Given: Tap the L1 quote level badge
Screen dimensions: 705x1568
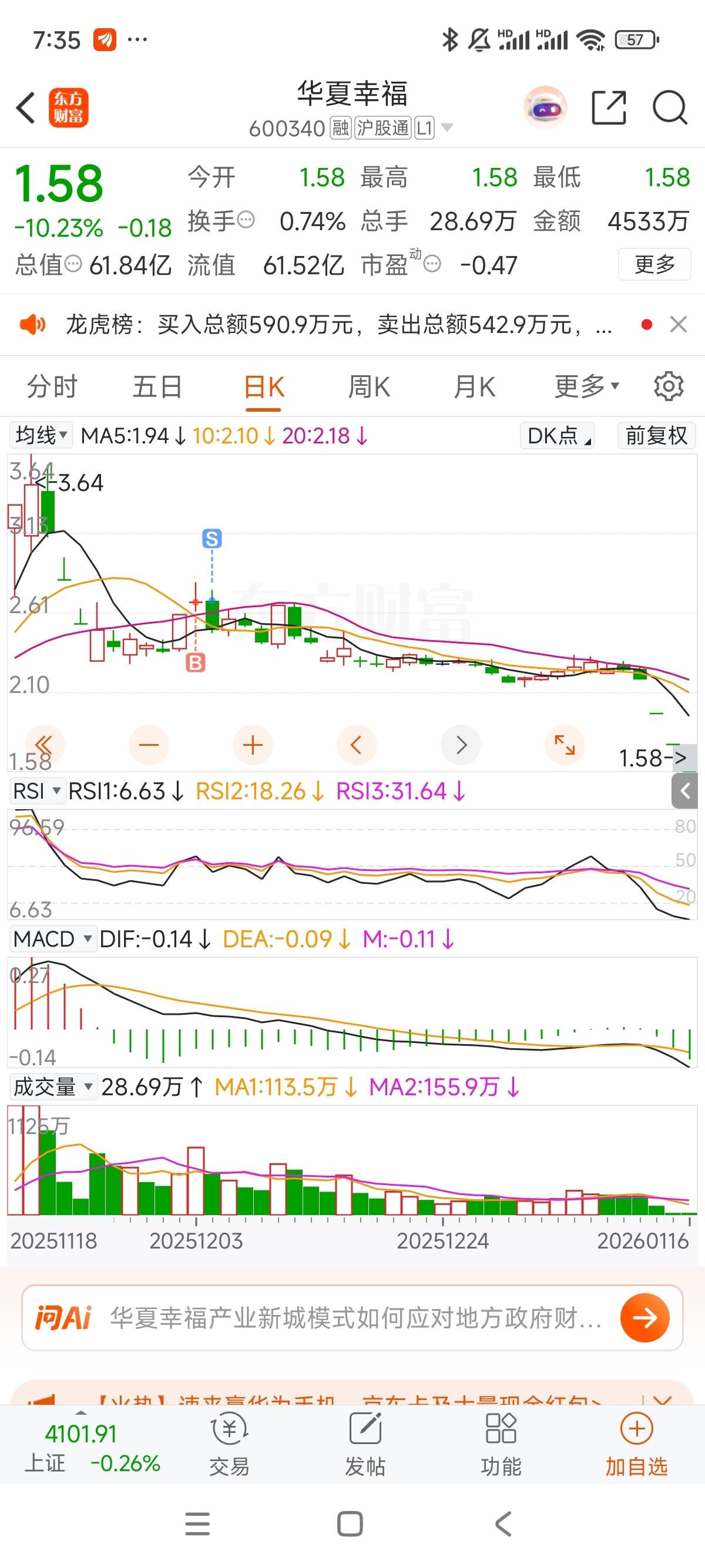Looking at the screenshot, I should (x=424, y=129).
